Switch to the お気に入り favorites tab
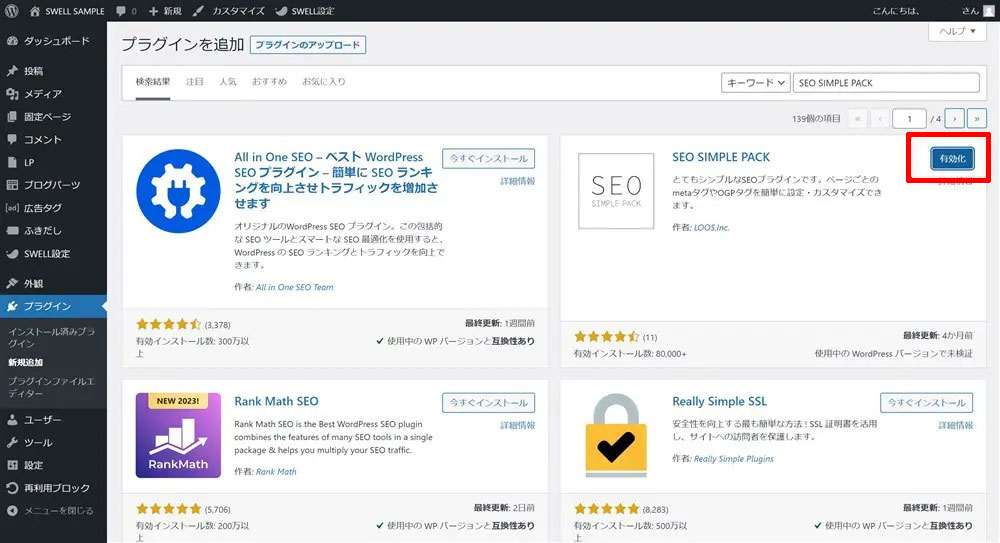Image resolution: width=1000 pixels, height=543 pixels. coord(325,81)
